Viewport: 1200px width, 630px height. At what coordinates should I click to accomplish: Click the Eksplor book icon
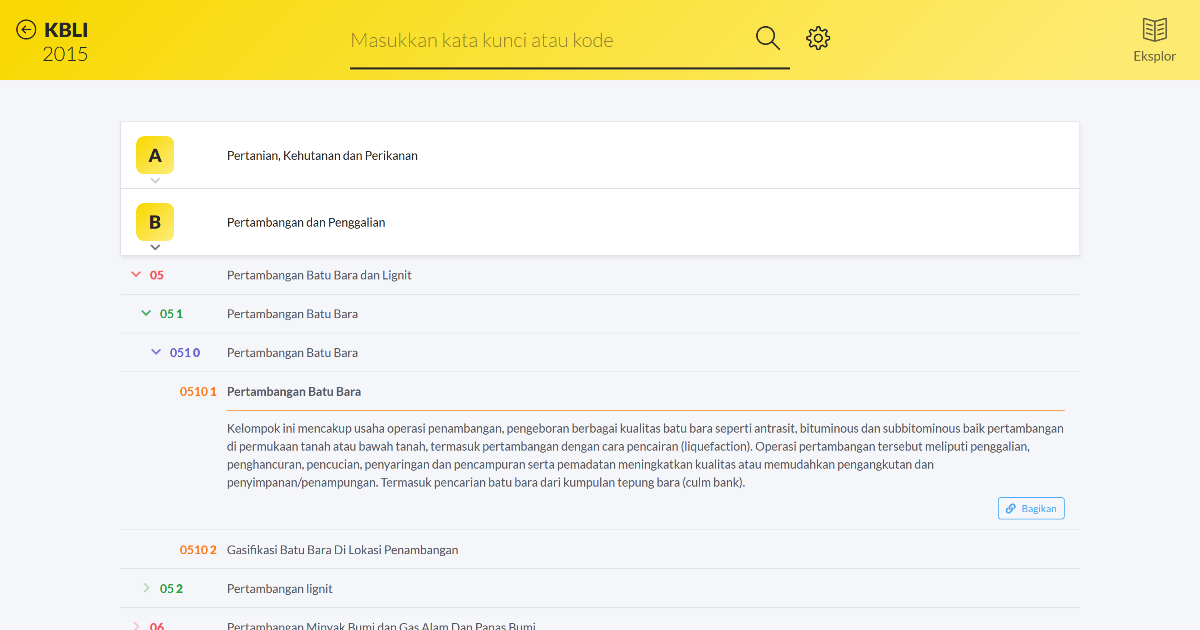(1154, 30)
